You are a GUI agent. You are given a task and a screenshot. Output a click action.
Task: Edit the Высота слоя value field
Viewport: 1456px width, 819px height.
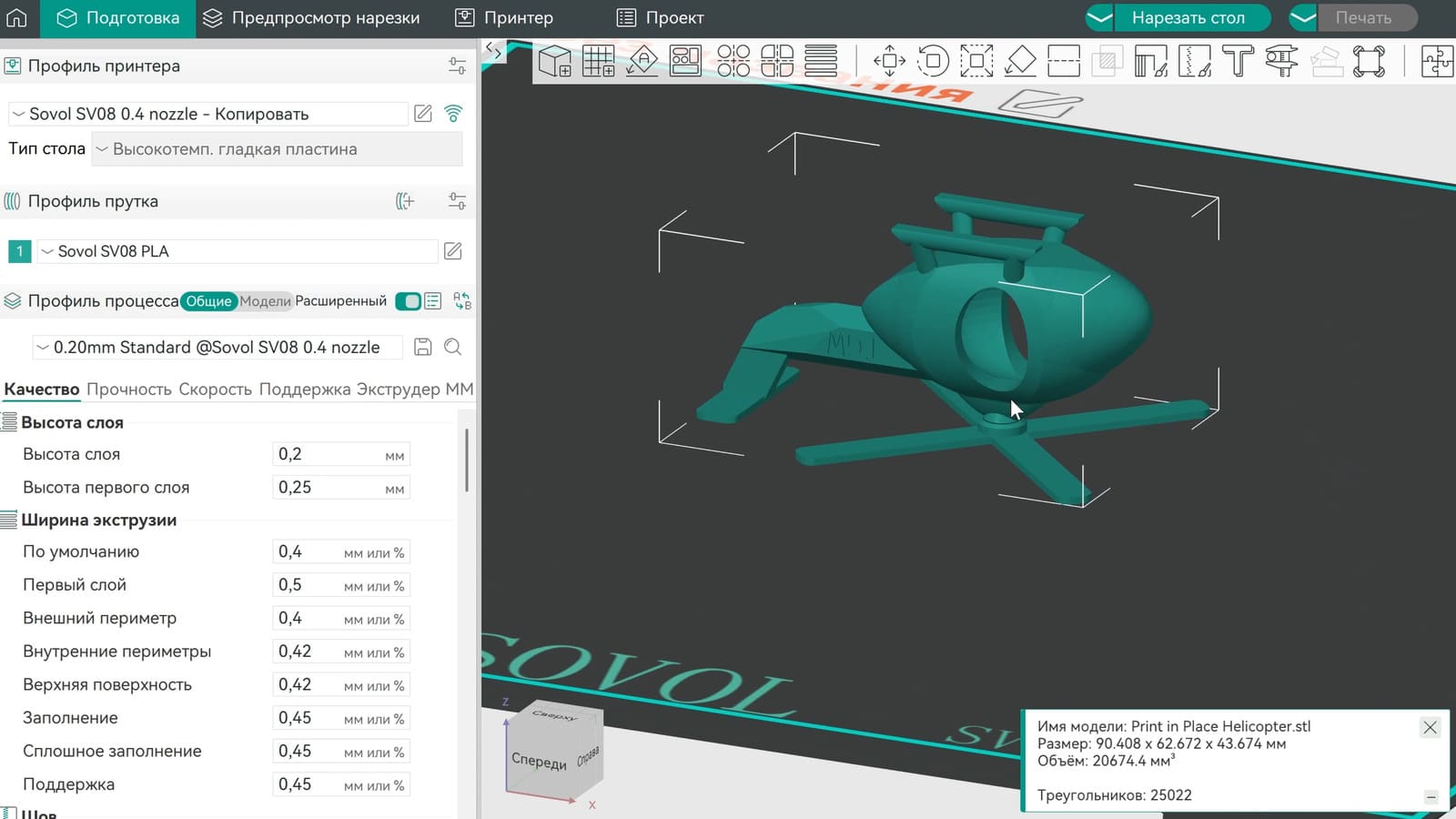click(x=340, y=453)
